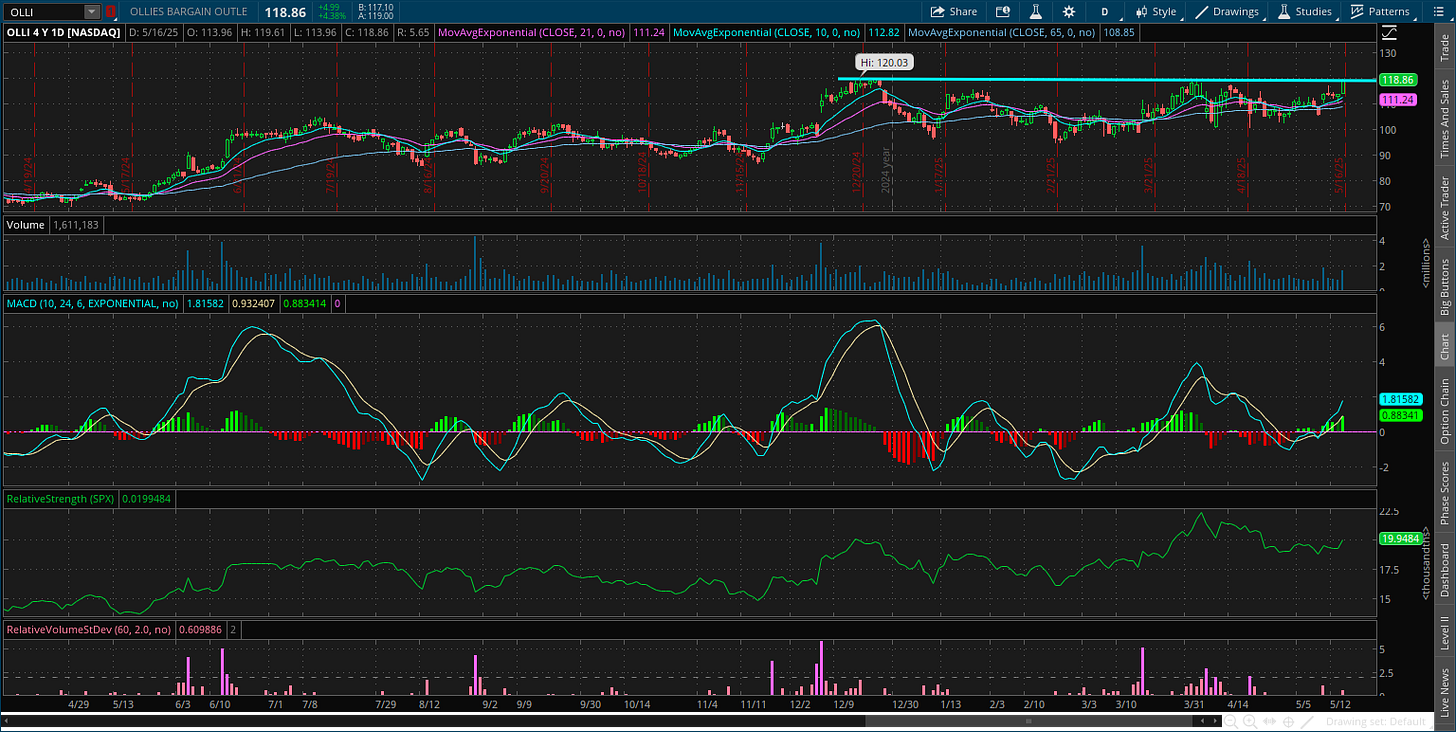Click the Share button label
1456x732 pixels.
click(x=963, y=12)
